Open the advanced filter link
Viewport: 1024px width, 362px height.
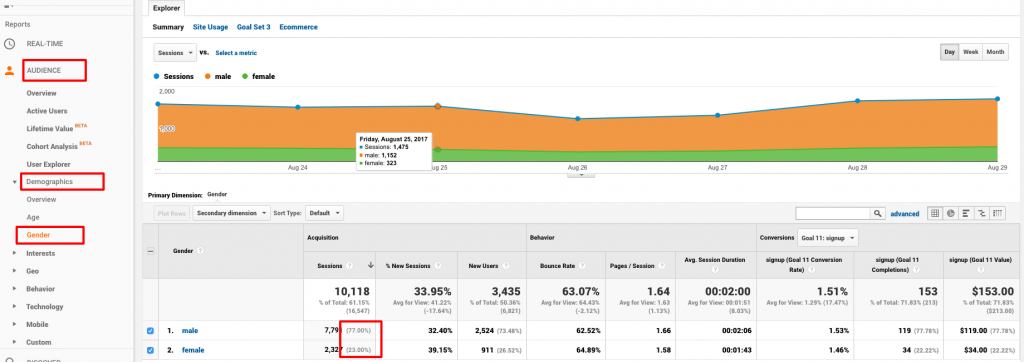(x=905, y=214)
